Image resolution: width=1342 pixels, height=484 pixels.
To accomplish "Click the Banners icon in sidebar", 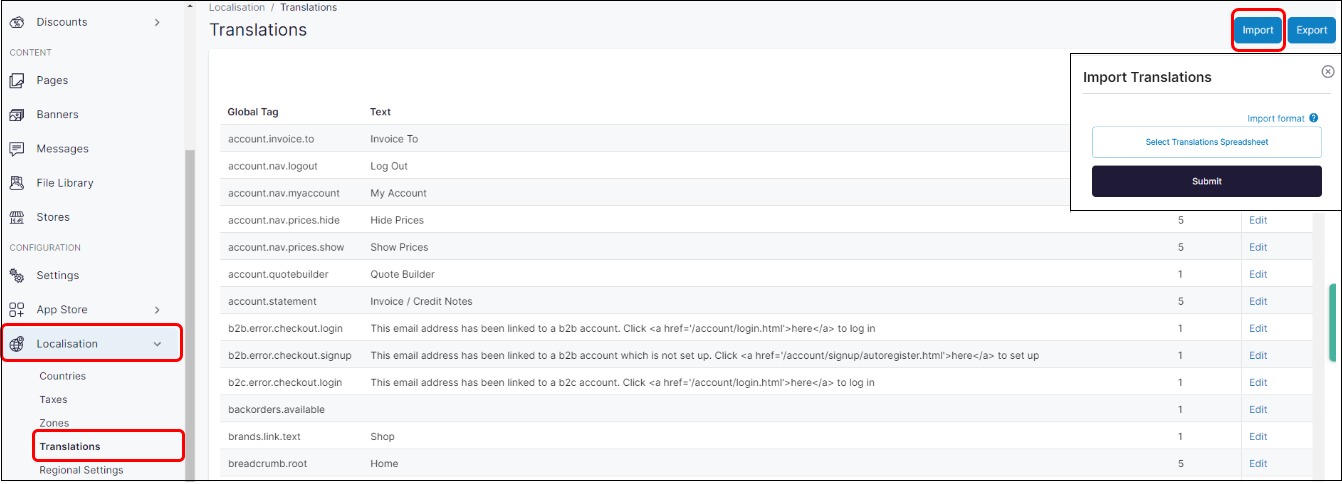I will (x=16, y=115).
